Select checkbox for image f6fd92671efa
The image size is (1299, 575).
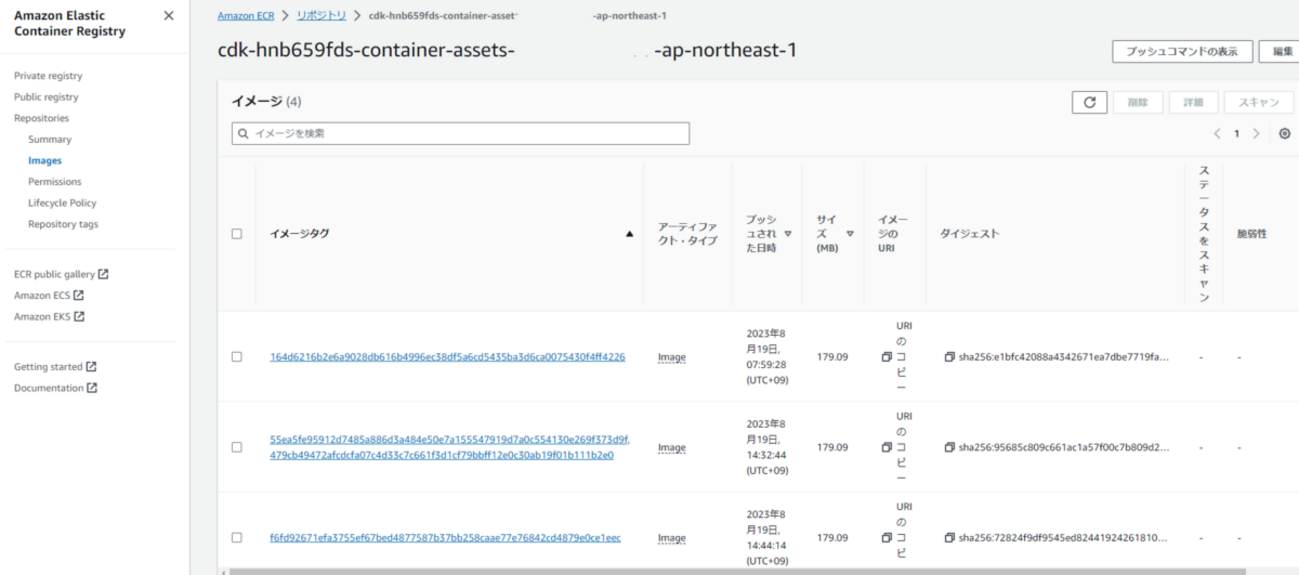(x=237, y=538)
